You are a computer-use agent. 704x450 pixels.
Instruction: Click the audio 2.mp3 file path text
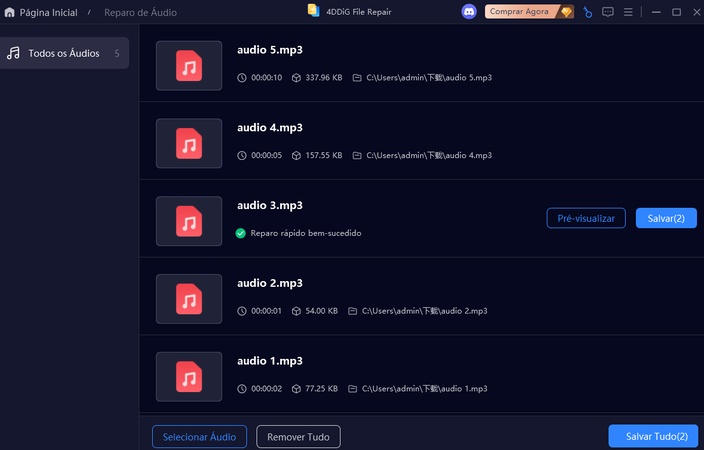pyautogui.click(x=425, y=311)
